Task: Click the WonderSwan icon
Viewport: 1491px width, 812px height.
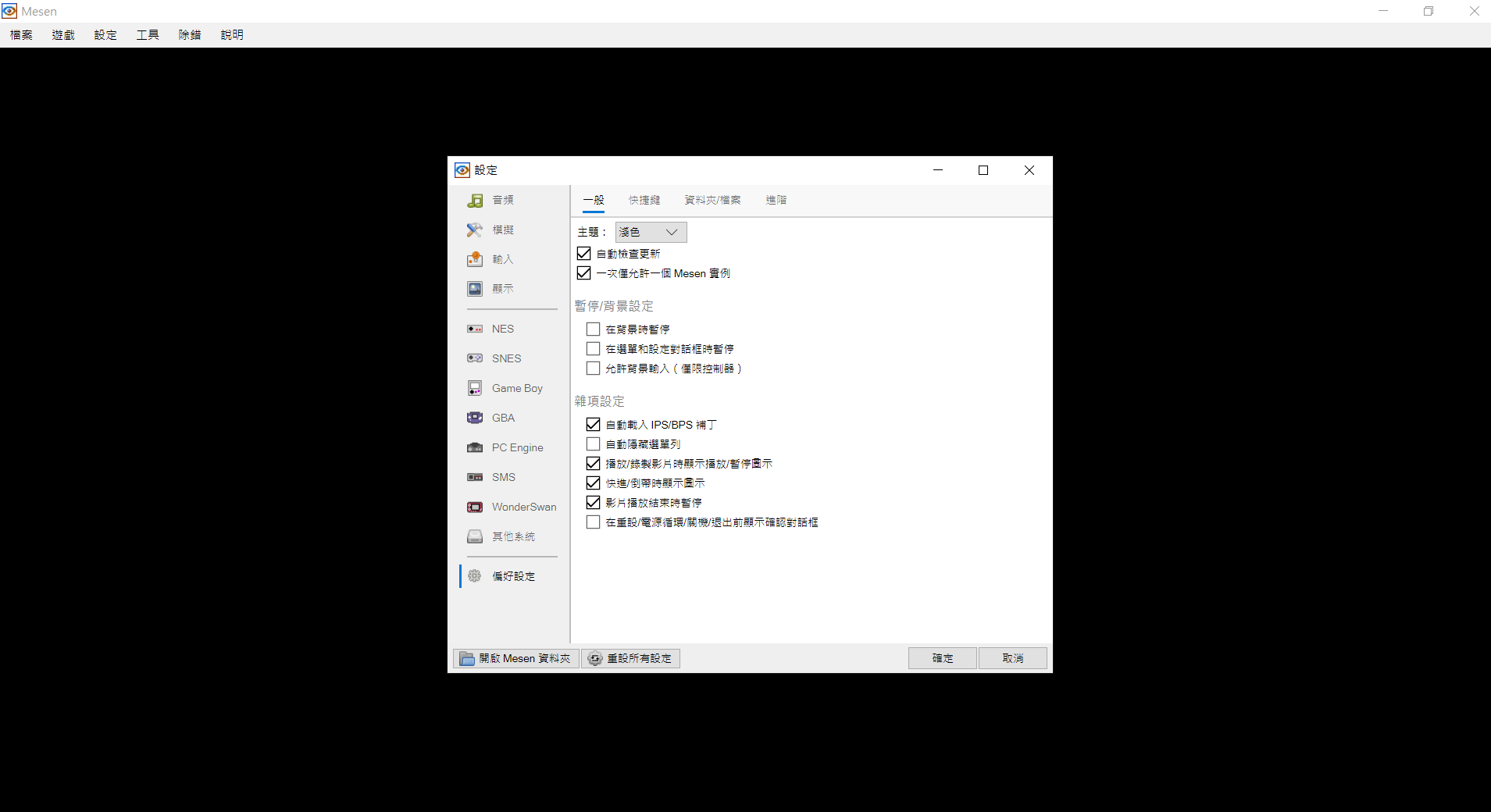Action: coord(475,507)
